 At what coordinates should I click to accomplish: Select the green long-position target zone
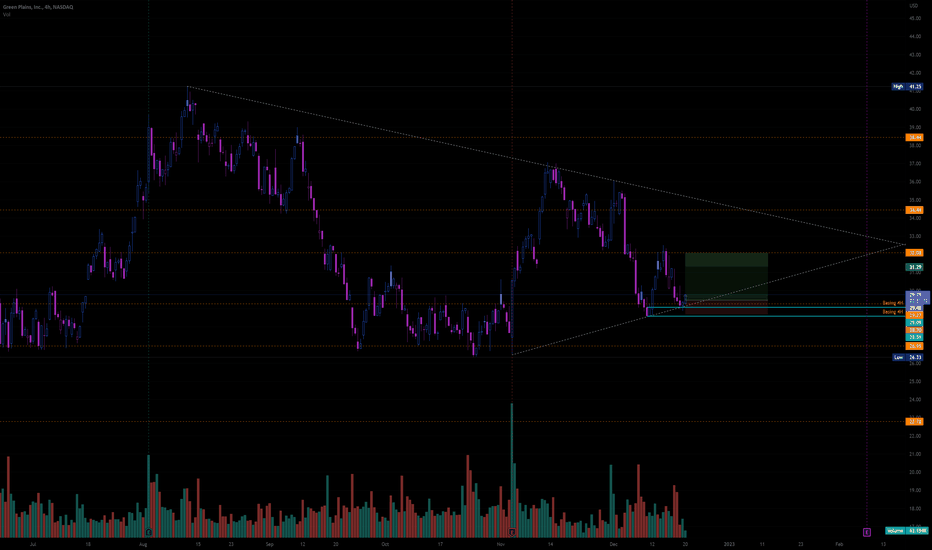(x=726, y=276)
